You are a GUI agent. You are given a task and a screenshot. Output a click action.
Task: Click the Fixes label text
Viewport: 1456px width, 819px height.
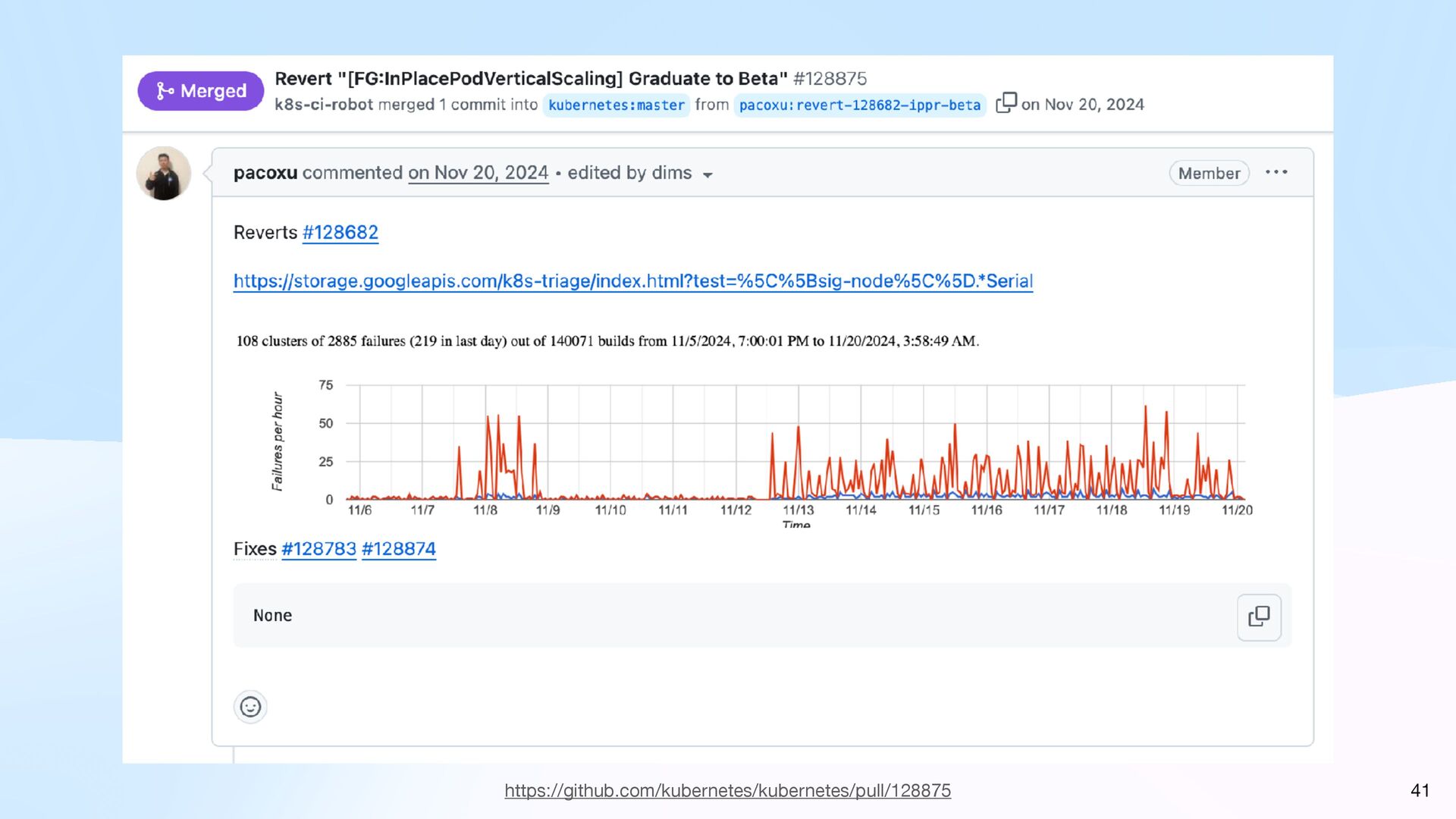click(x=255, y=548)
